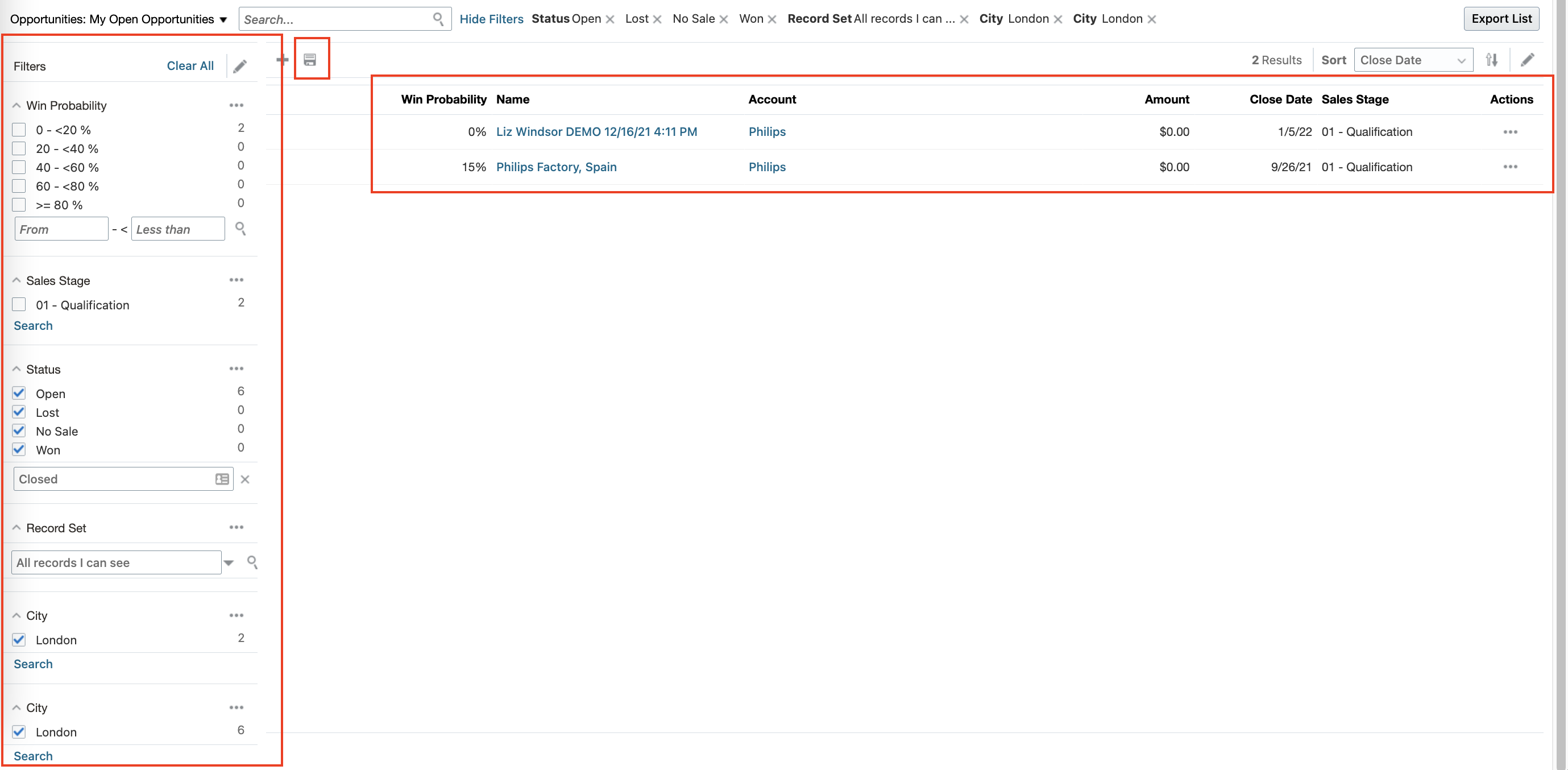Toggle sort direction arrows icon
The width and height of the screenshot is (1568, 770).
pos(1491,60)
